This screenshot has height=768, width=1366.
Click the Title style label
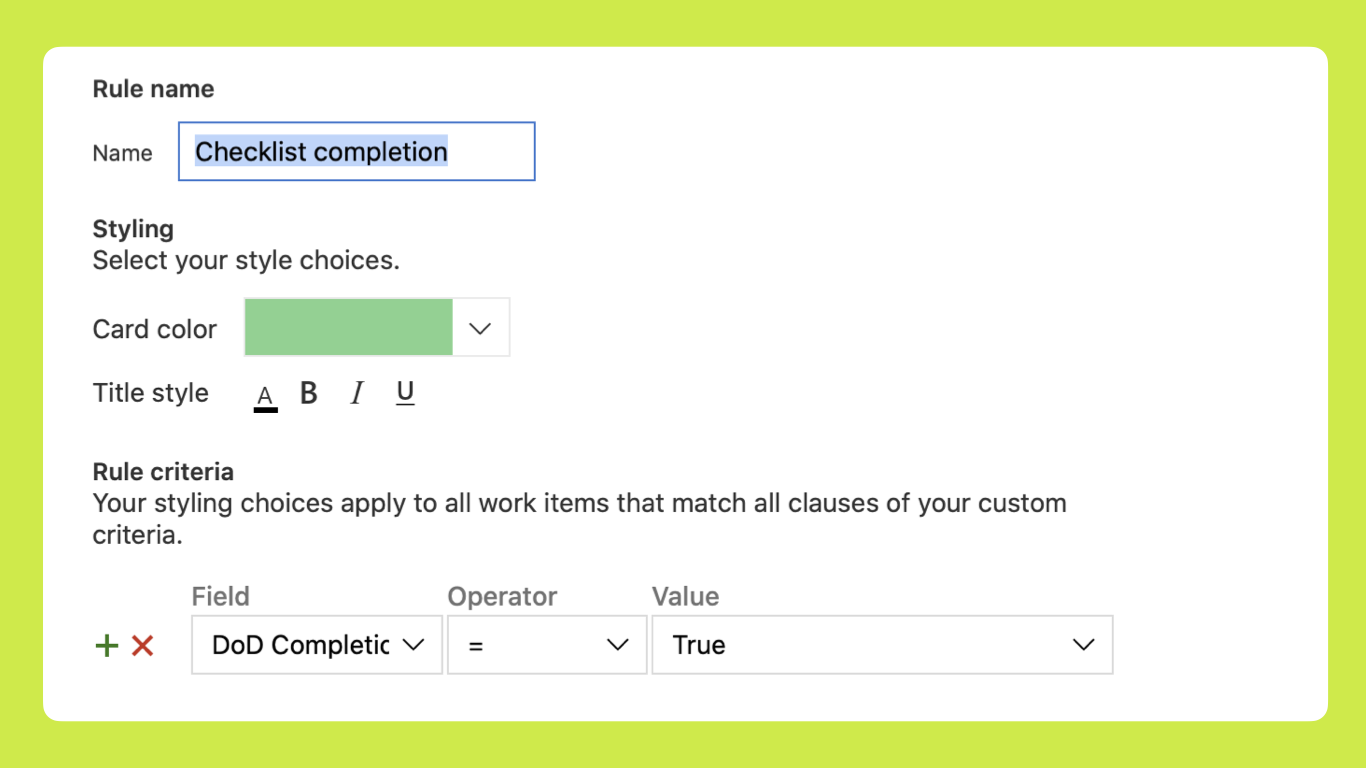coord(151,393)
